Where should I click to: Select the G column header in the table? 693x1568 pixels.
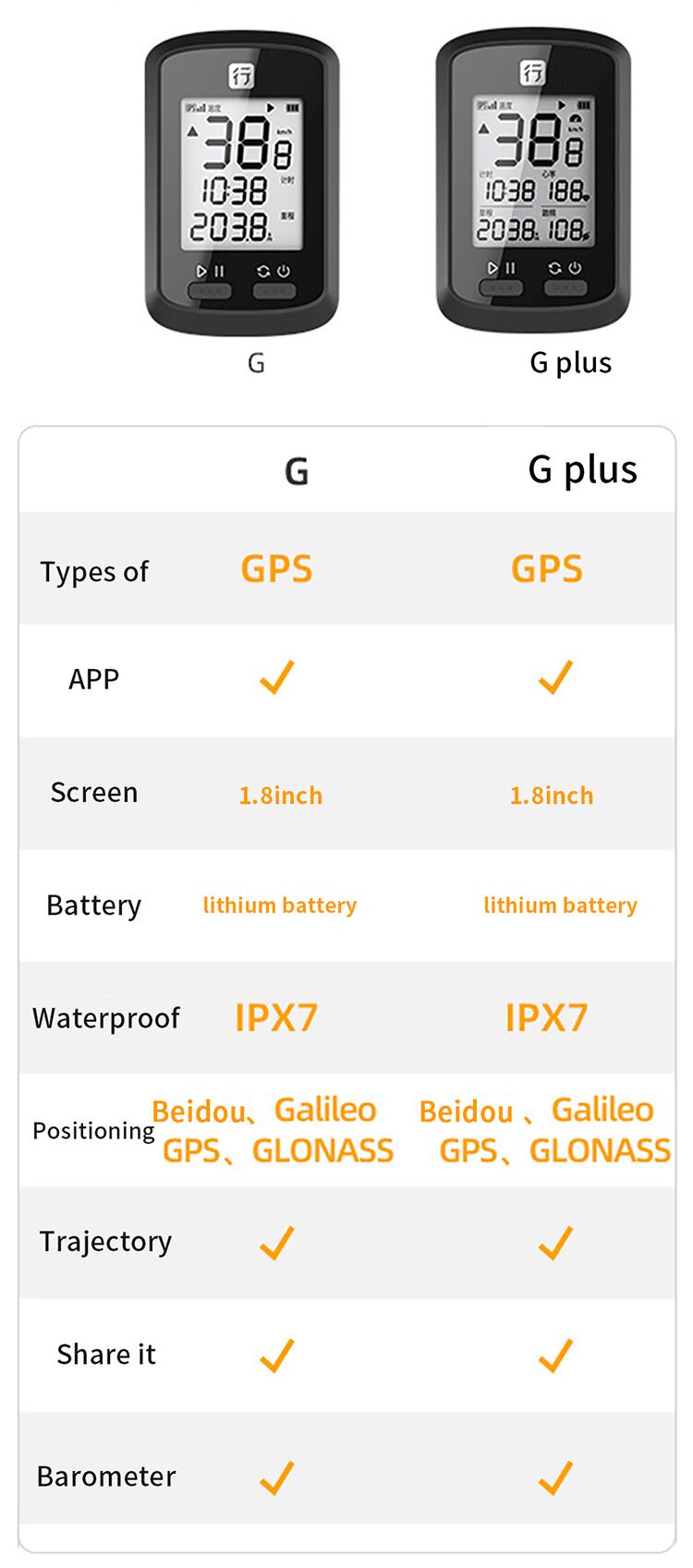pyautogui.click(x=296, y=471)
